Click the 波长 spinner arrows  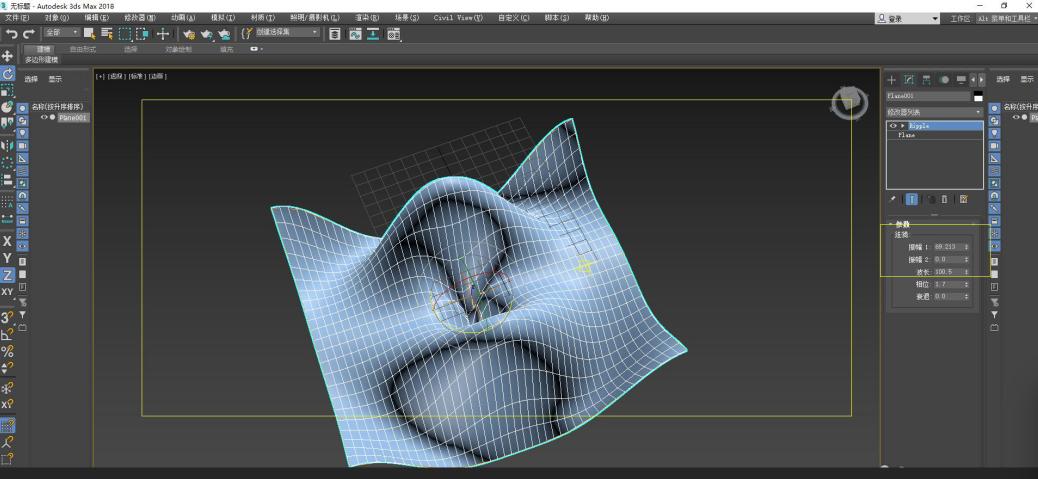(967, 272)
